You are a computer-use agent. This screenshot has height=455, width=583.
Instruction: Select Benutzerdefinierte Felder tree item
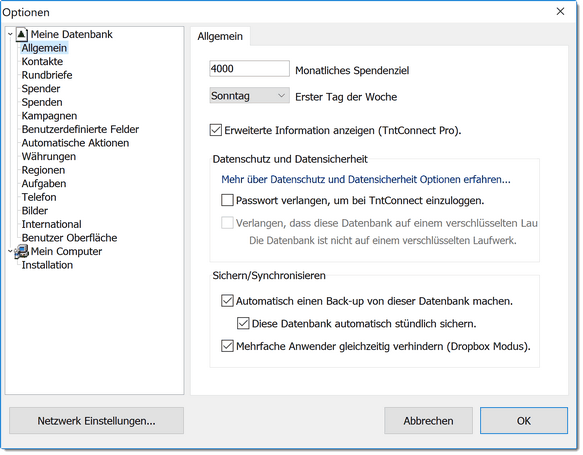pyautogui.click(x=80, y=129)
